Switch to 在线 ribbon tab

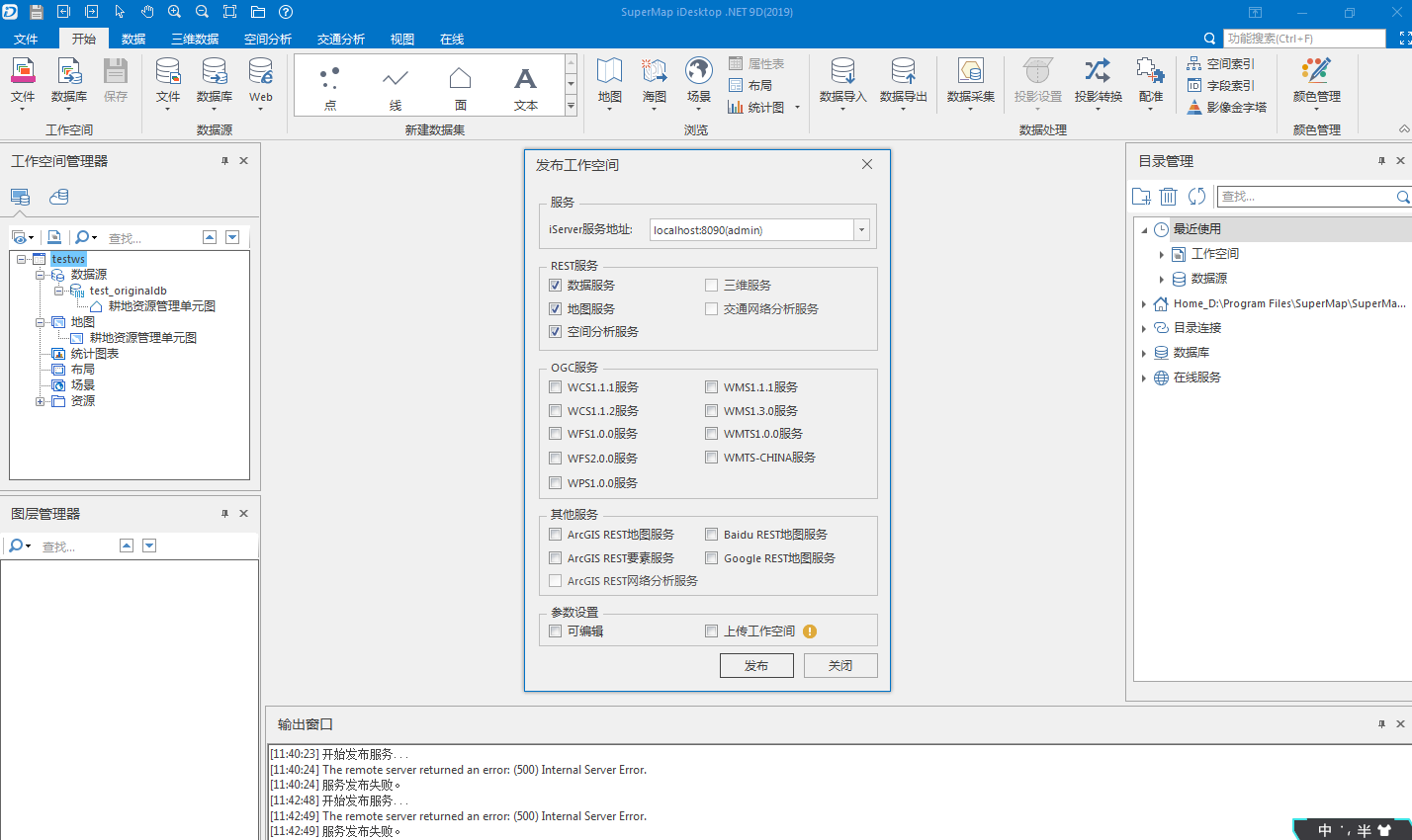pyautogui.click(x=452, y=39)
